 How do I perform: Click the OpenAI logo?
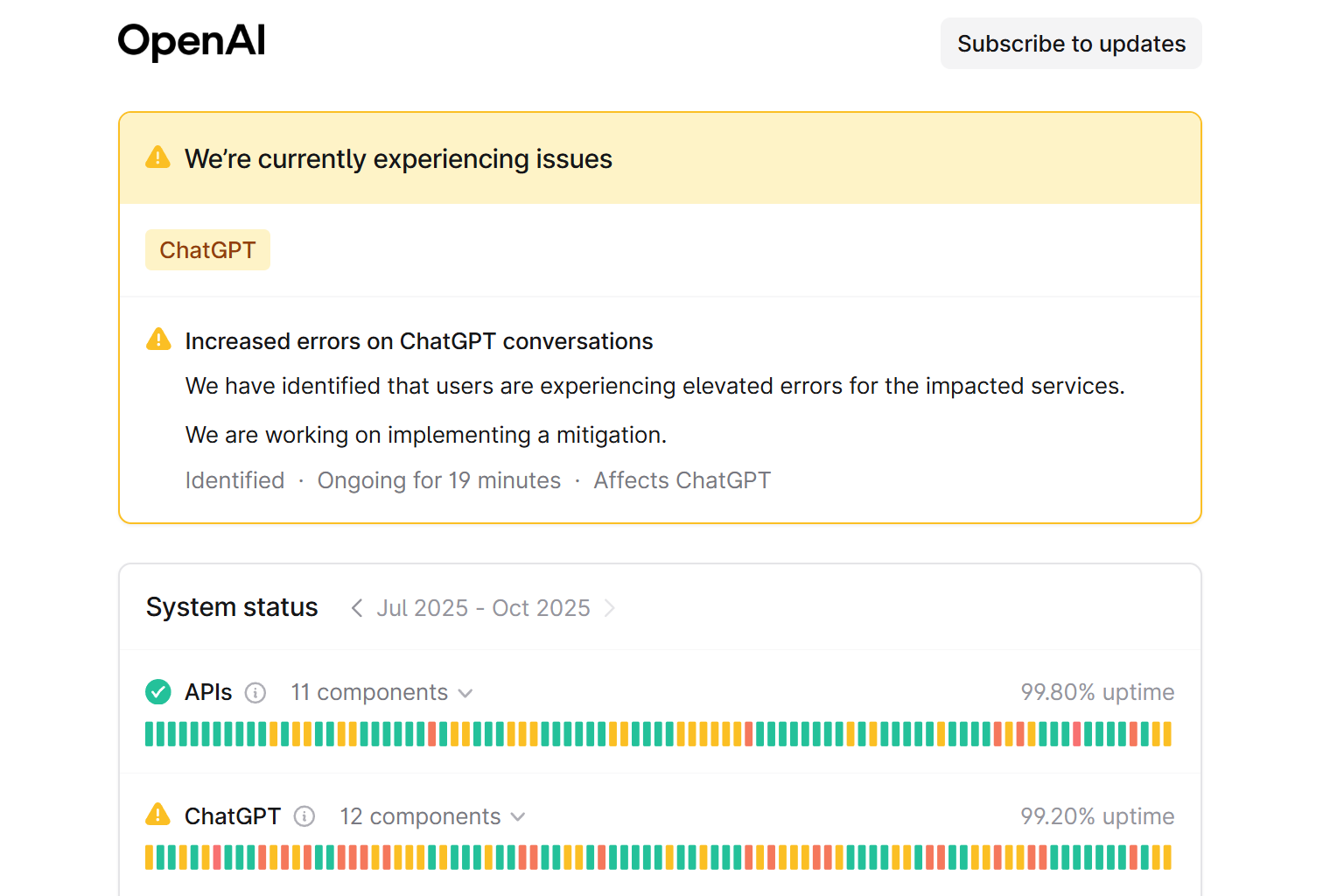click(192, 41)
